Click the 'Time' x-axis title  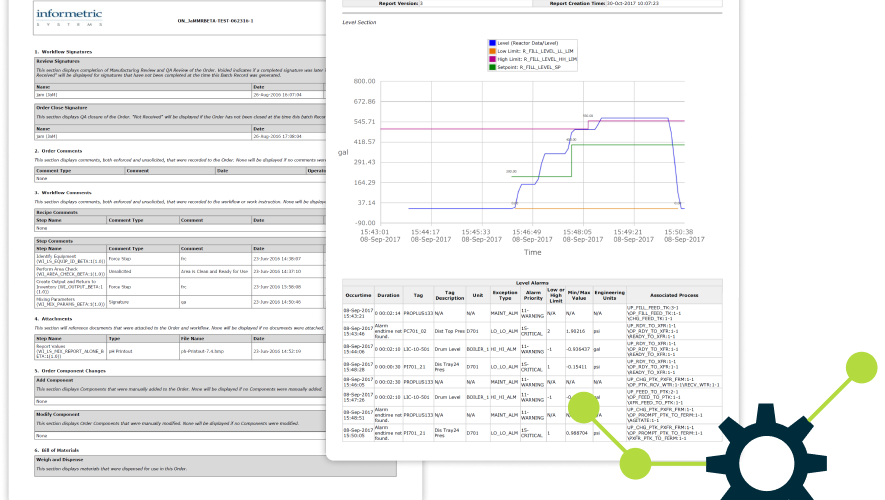click(x=532, y=252)
